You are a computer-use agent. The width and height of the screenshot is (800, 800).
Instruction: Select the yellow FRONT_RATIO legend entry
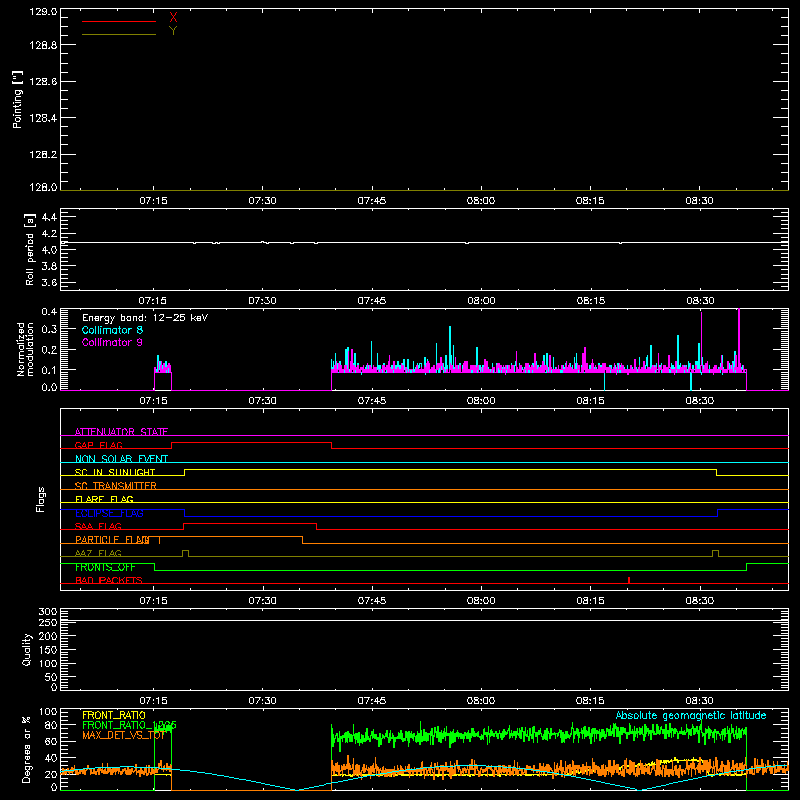[x=114, y=715]
